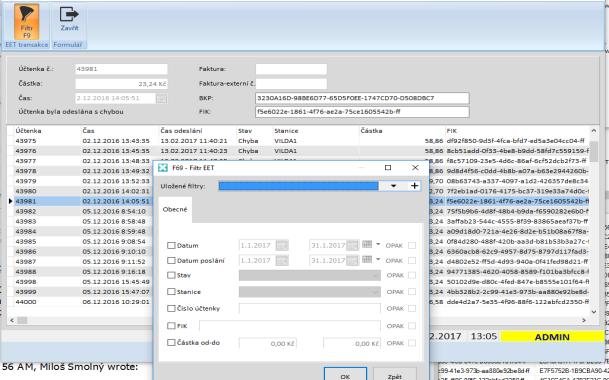Open calendar for Datum start date

pos(282,246)
